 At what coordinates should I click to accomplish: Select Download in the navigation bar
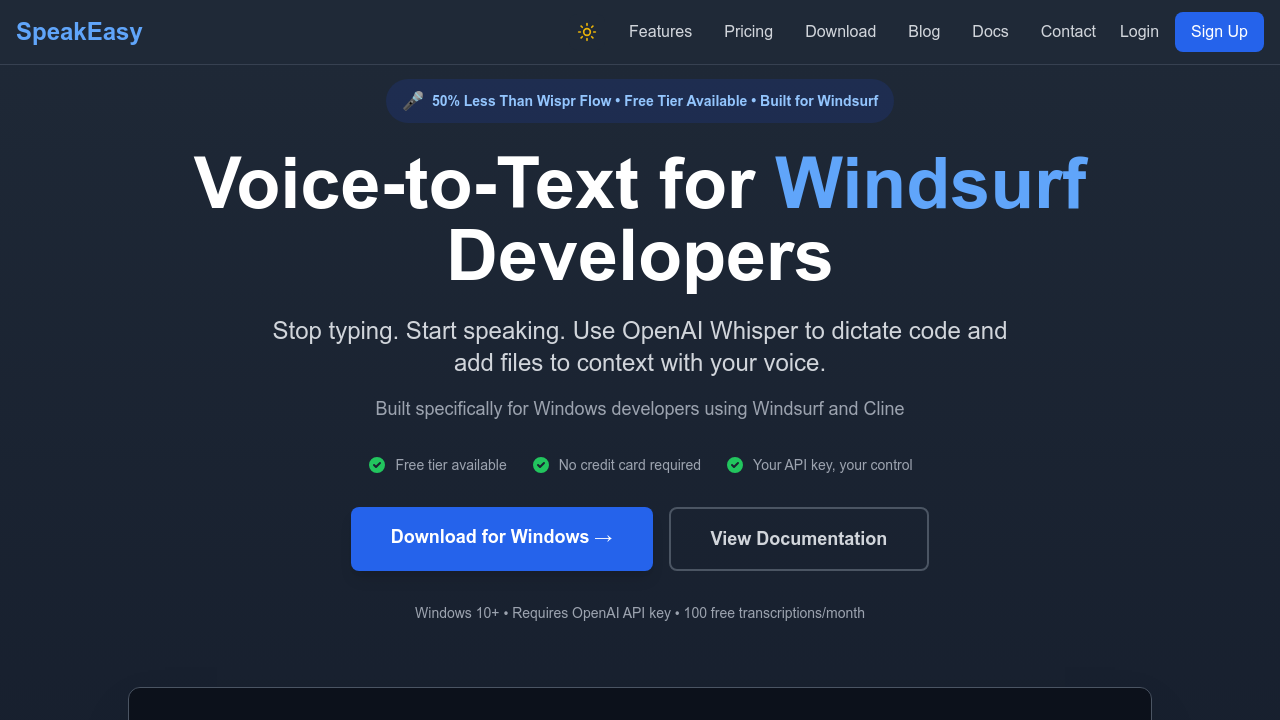click(840, 32)
